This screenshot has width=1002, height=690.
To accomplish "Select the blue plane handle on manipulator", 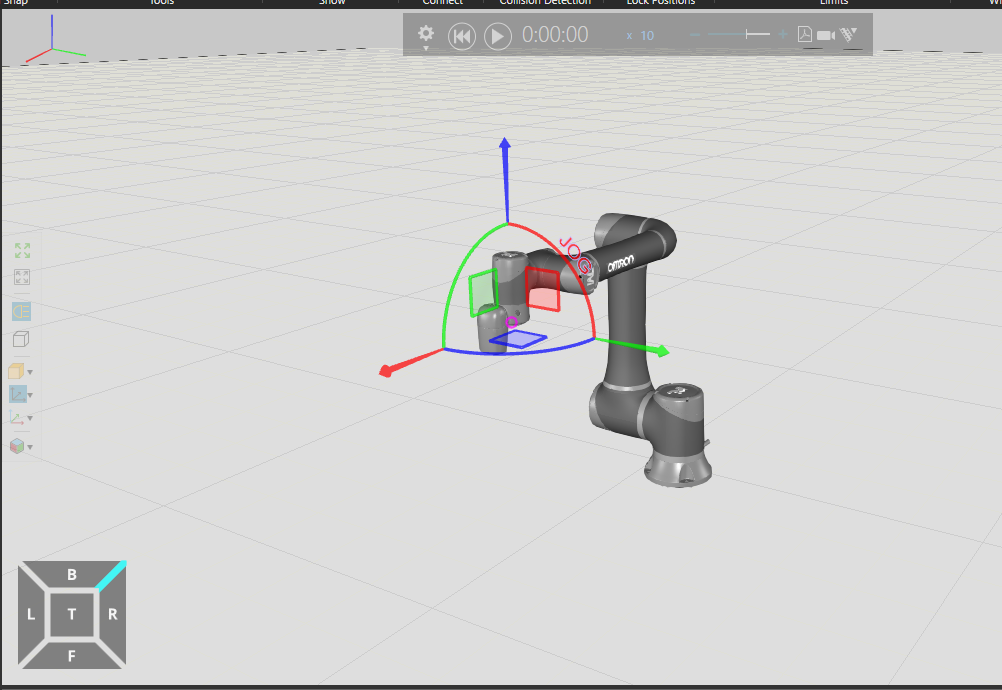I will pos(518,339).
